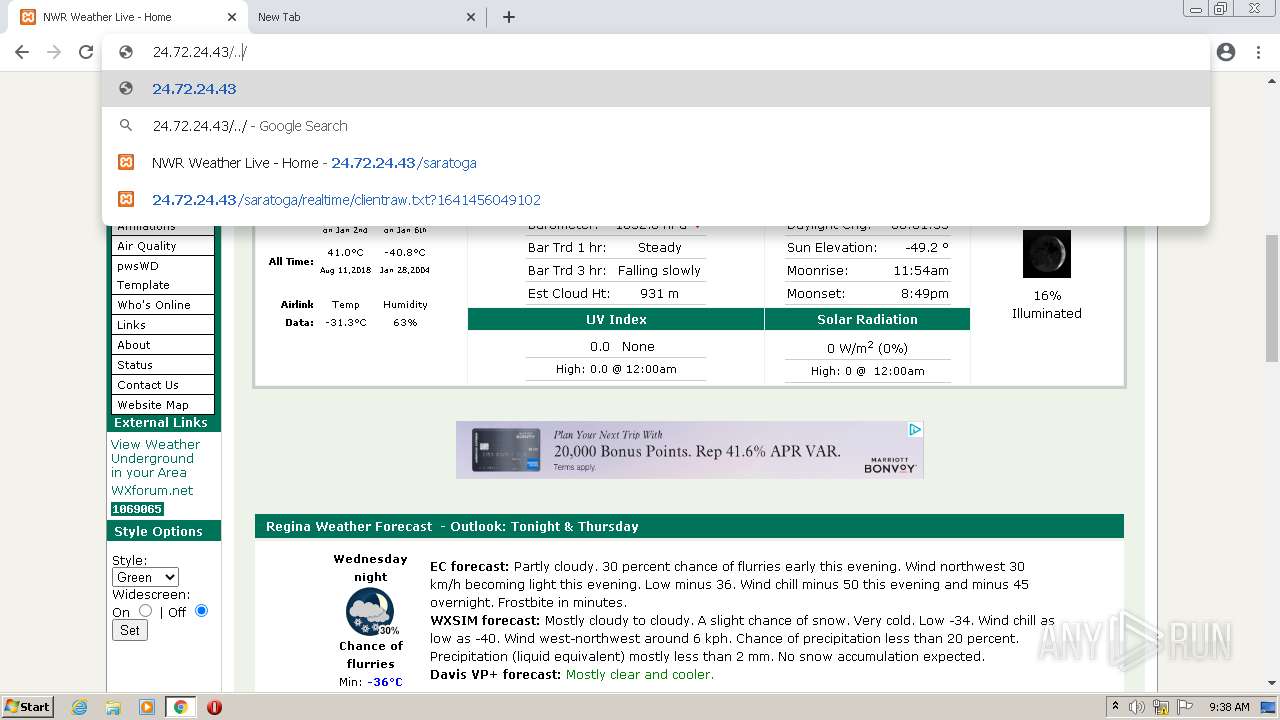Visit the WXforum.net link
The width and height of the screenshot is (1280, 720).
(x=152, y=491)
